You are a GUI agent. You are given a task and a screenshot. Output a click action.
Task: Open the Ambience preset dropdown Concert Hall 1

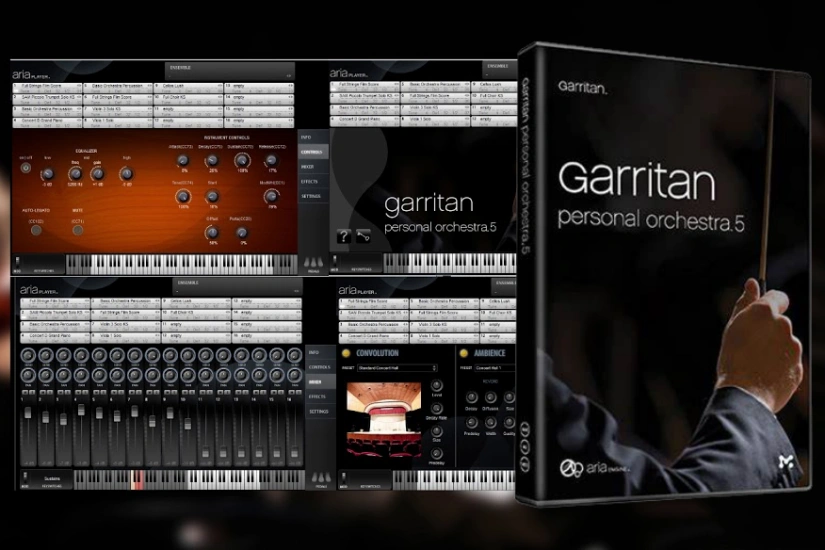tap(495, 368)
